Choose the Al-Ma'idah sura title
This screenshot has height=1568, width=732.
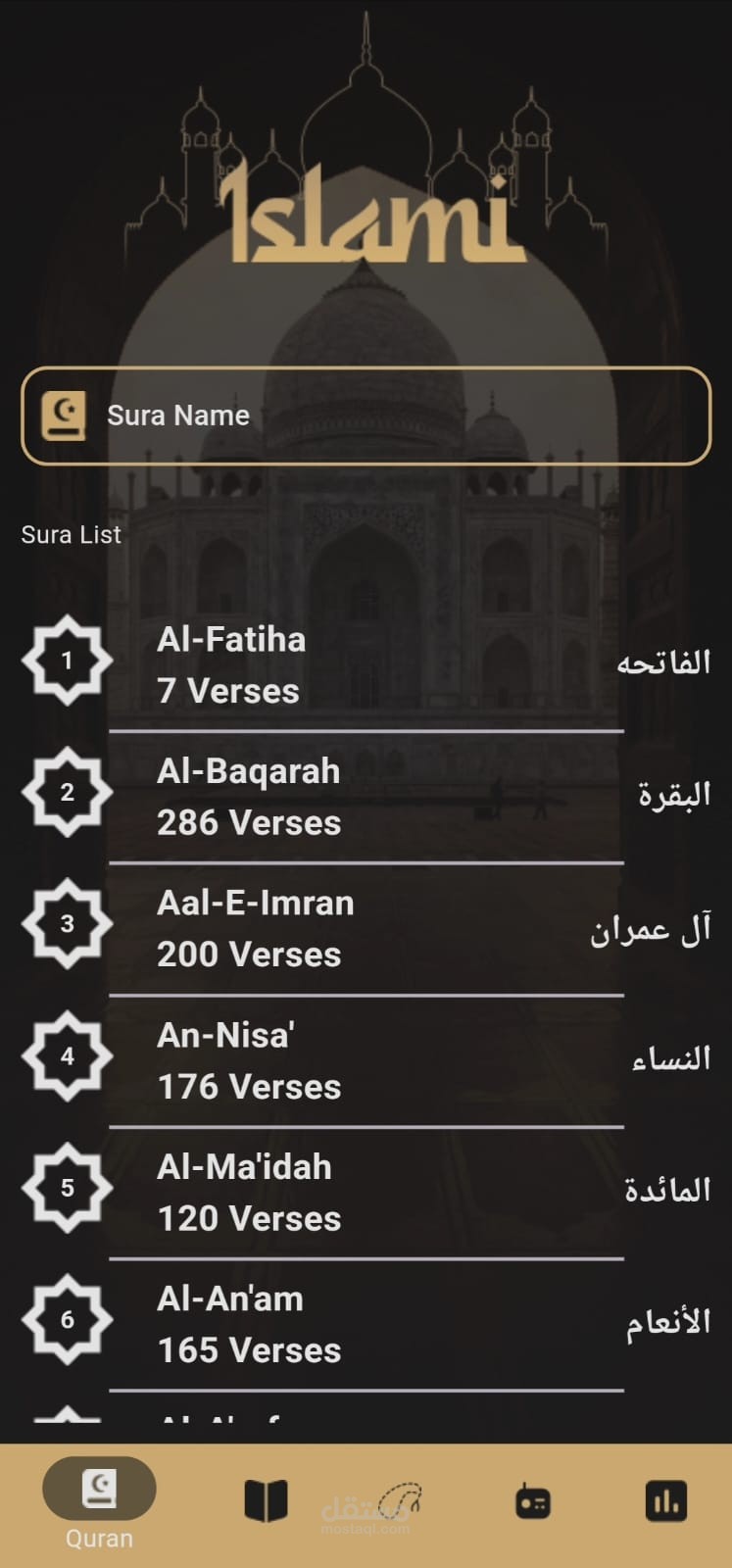click(x=244, y=1167)
